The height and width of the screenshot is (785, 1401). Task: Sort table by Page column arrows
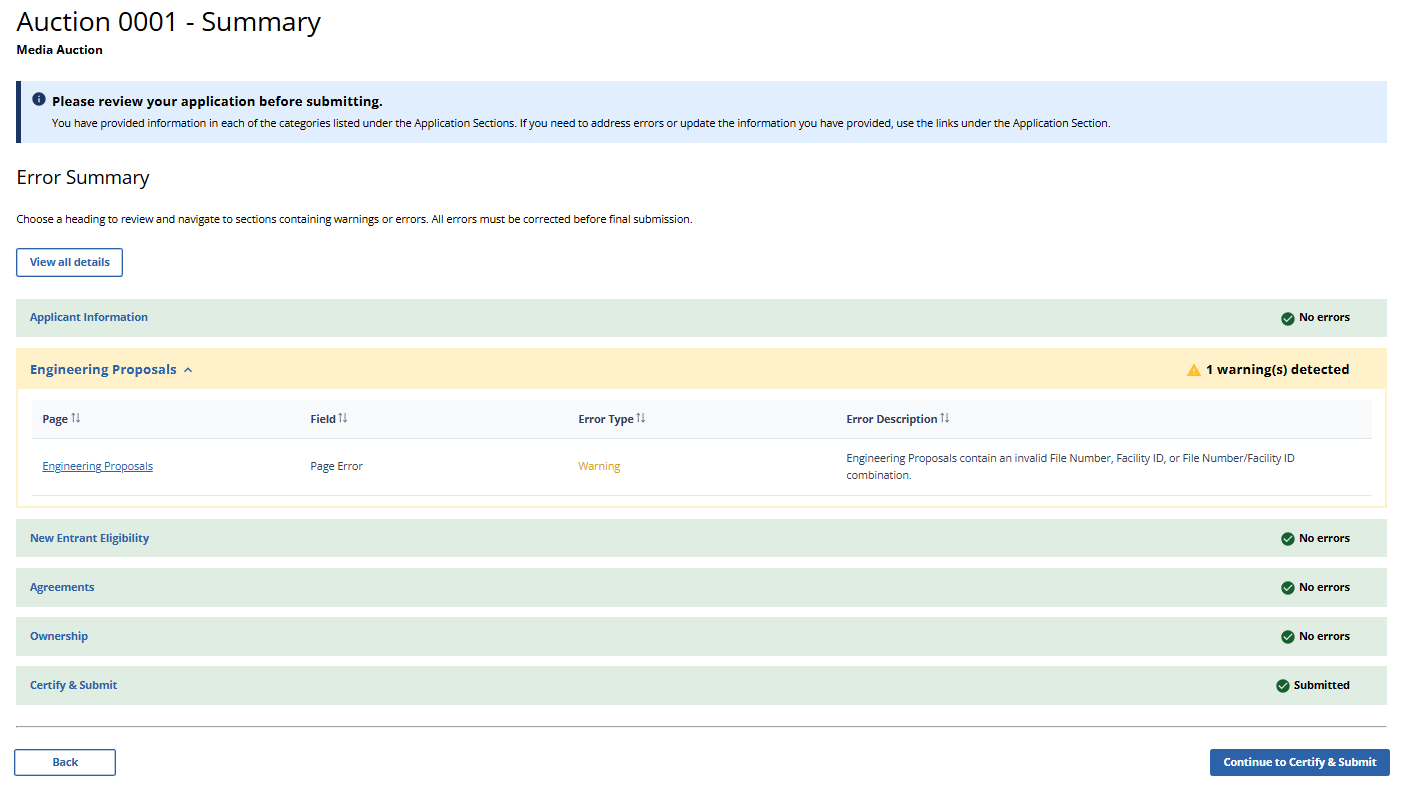coord(76,418)
